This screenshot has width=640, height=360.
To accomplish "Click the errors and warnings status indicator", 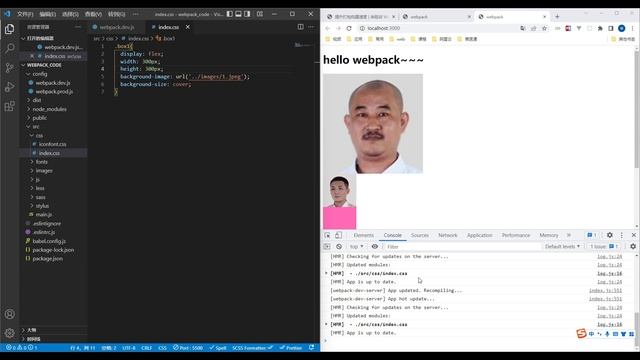I will click(22, 348).
